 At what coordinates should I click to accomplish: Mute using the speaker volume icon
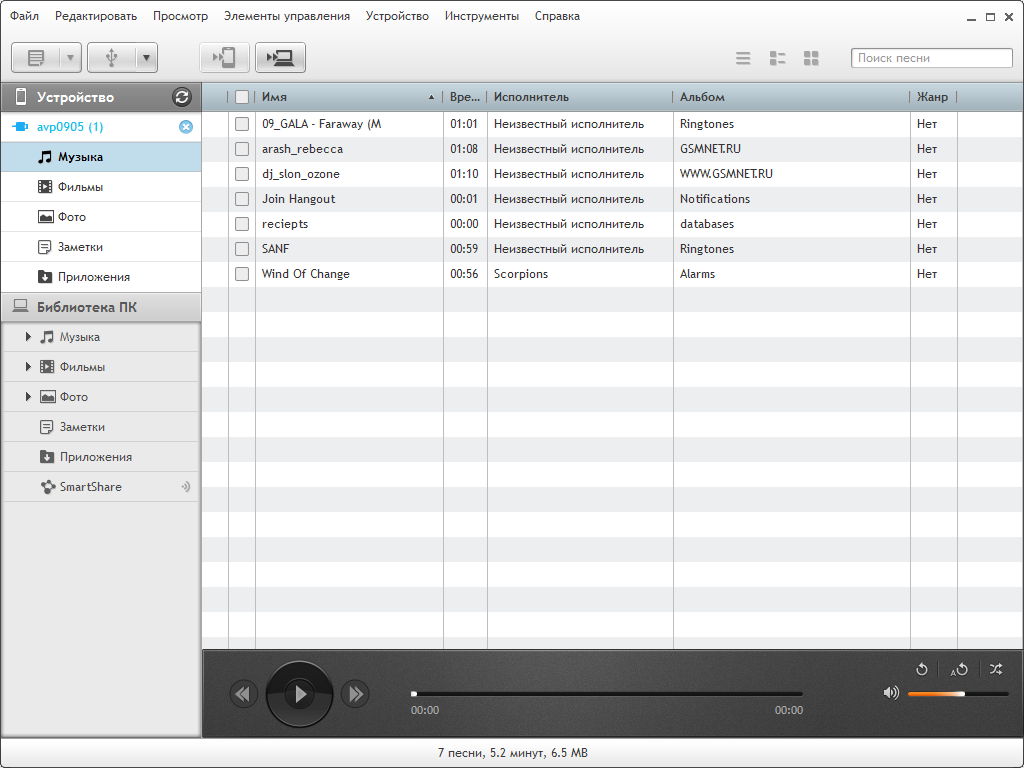tap(891, 692)
